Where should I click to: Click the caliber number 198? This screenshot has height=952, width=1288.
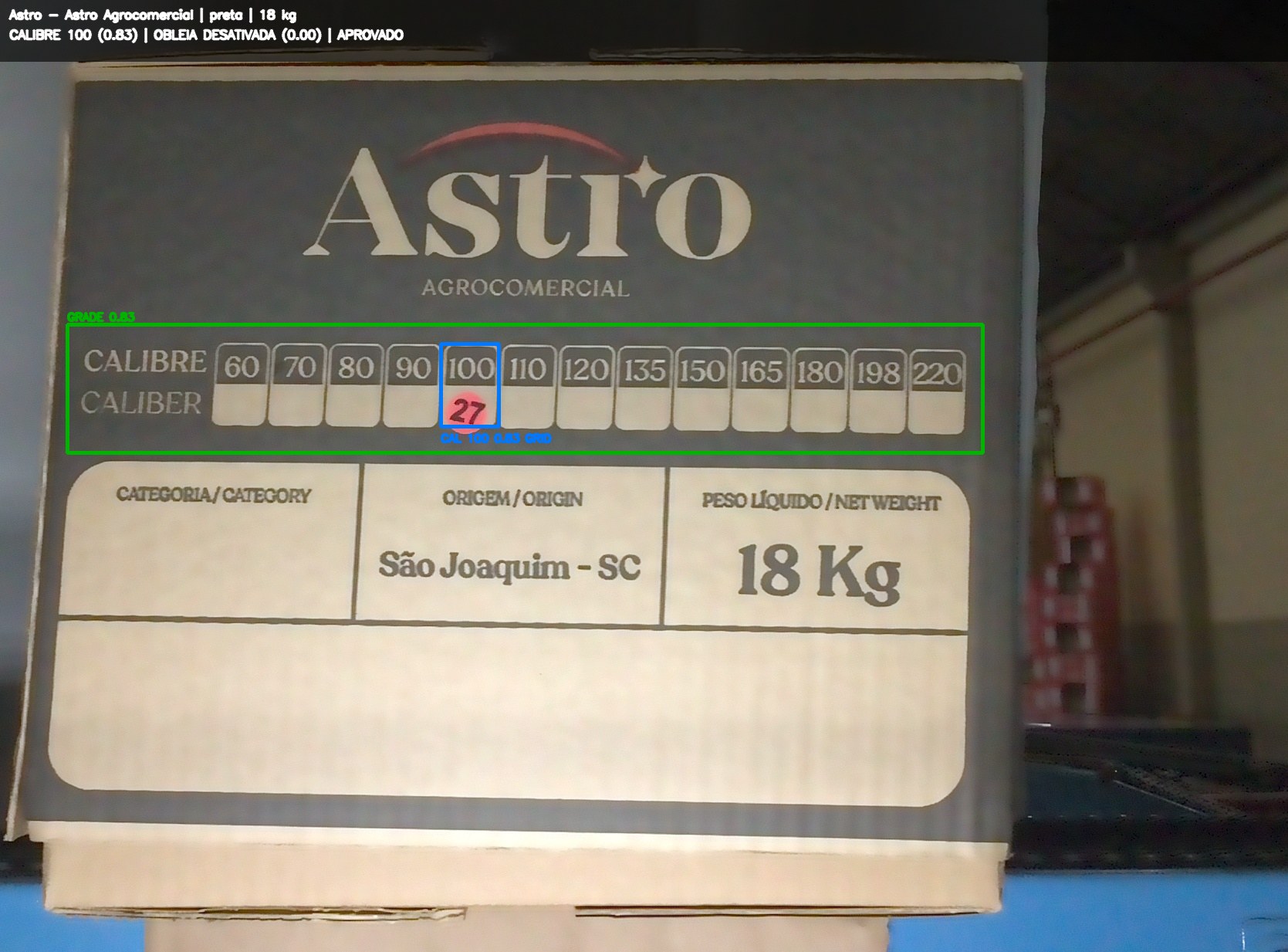pos(878,374)
